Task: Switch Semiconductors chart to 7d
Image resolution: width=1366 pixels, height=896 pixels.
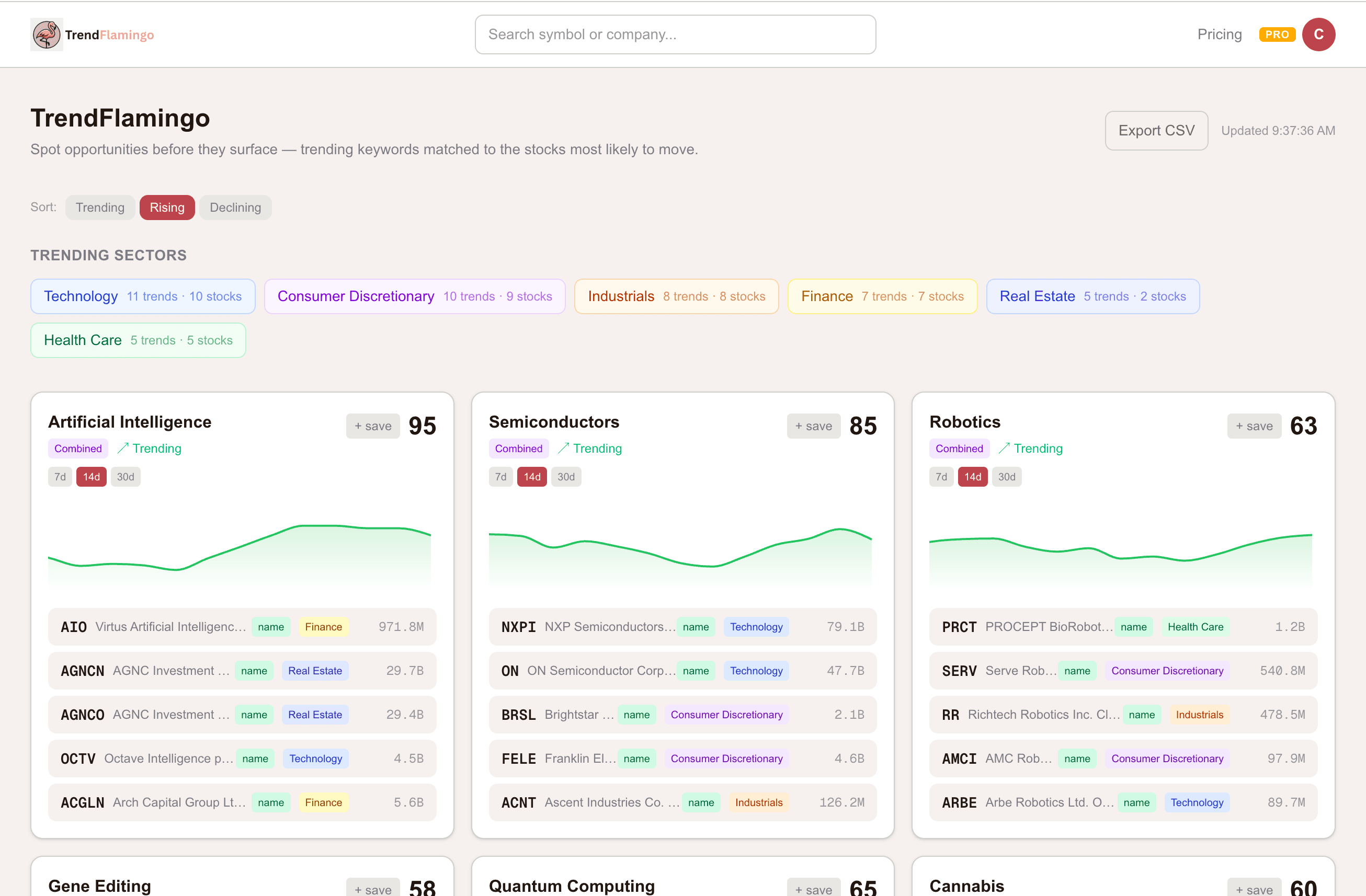Action: point(500,477)
